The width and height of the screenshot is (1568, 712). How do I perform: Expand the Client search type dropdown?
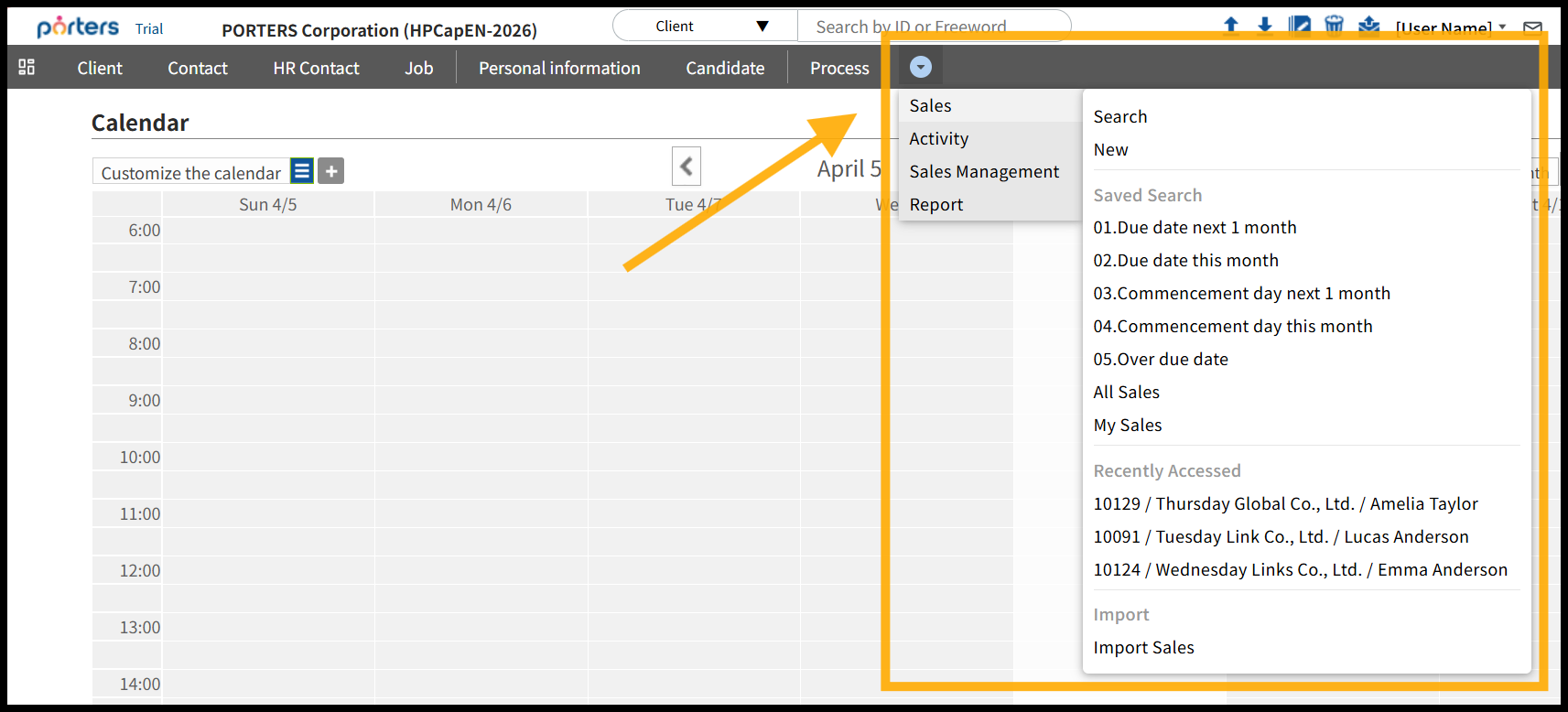(x=705, y=26)
